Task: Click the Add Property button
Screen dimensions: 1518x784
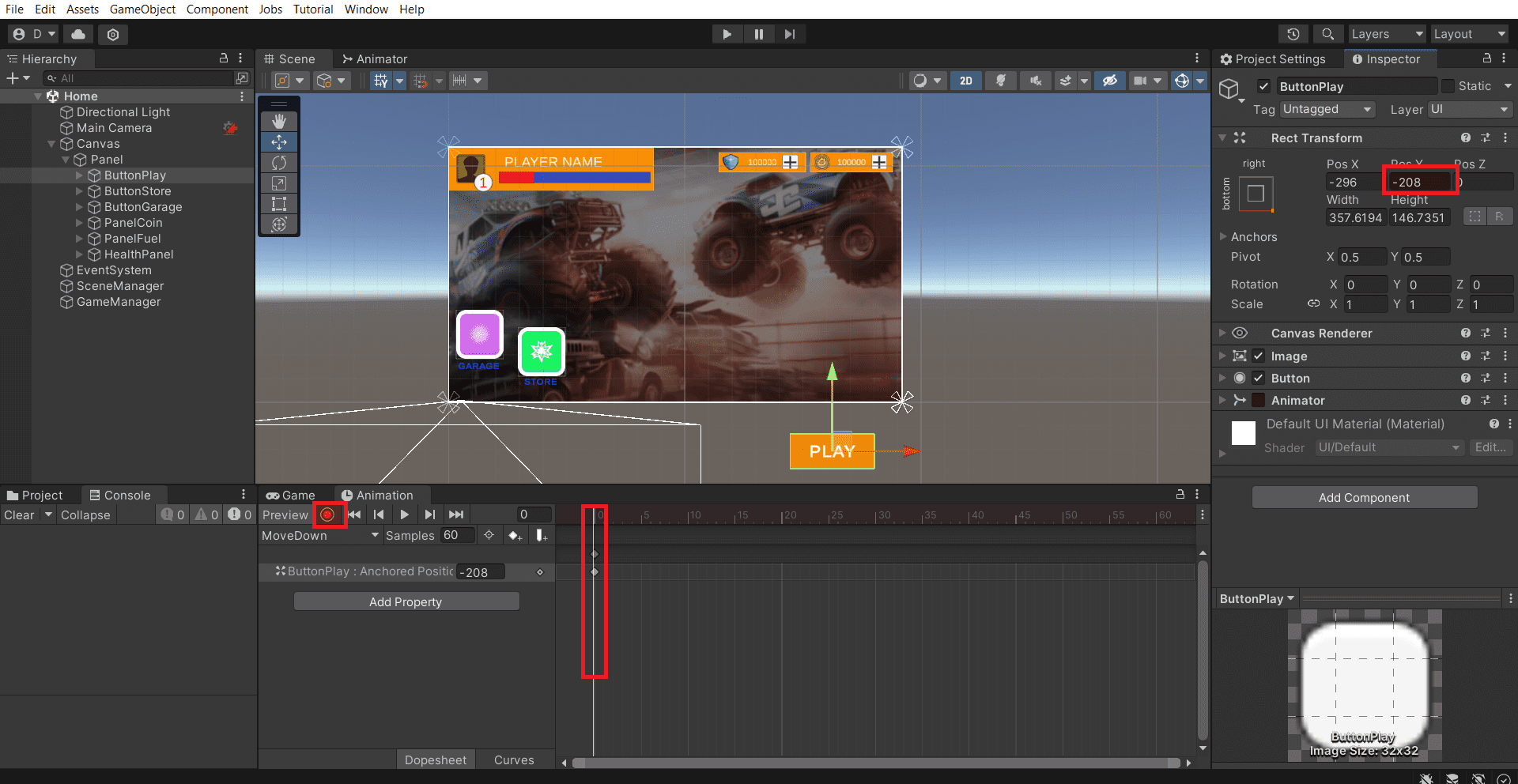Action: coord(406,601)
